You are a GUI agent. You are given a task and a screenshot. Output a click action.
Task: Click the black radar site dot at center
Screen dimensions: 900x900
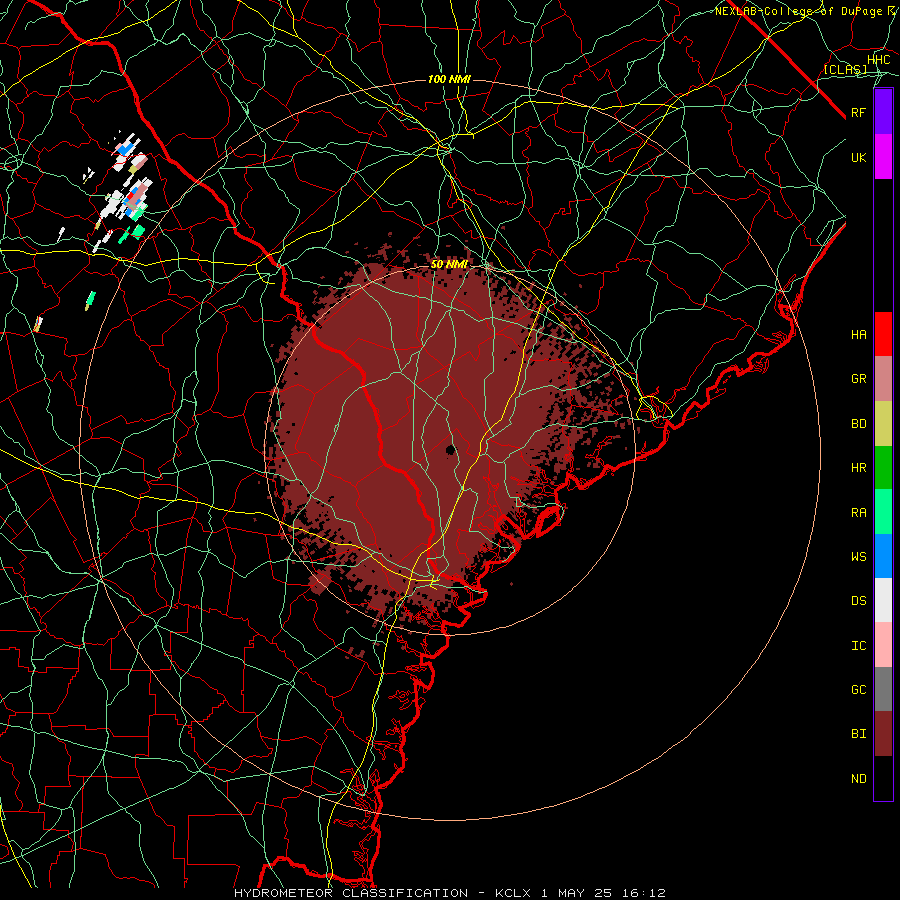tap(451, 449)
